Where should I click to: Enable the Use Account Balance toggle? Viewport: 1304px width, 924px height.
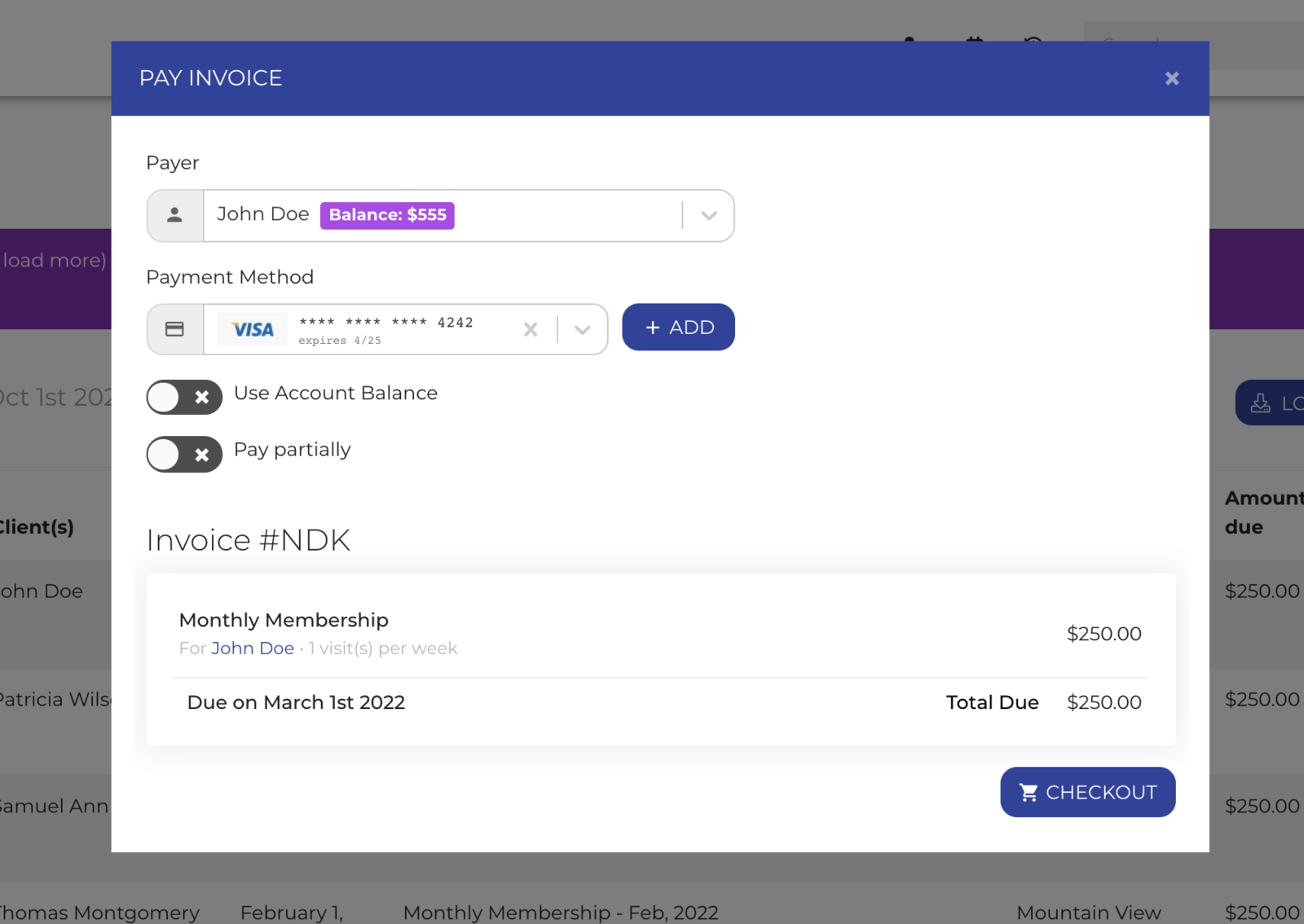(x=183, y=397)
